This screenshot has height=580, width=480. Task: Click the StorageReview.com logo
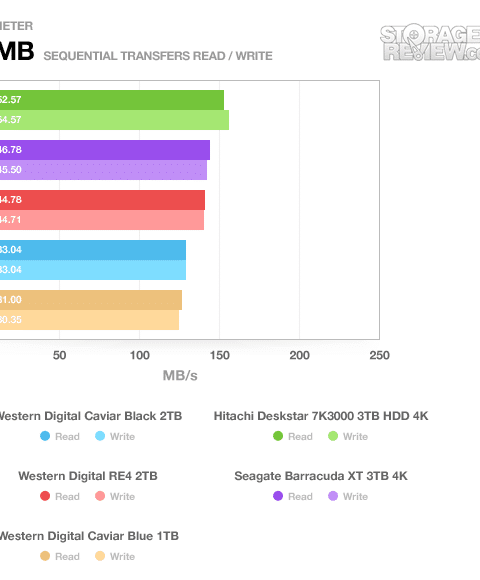[x=430, y=43]
